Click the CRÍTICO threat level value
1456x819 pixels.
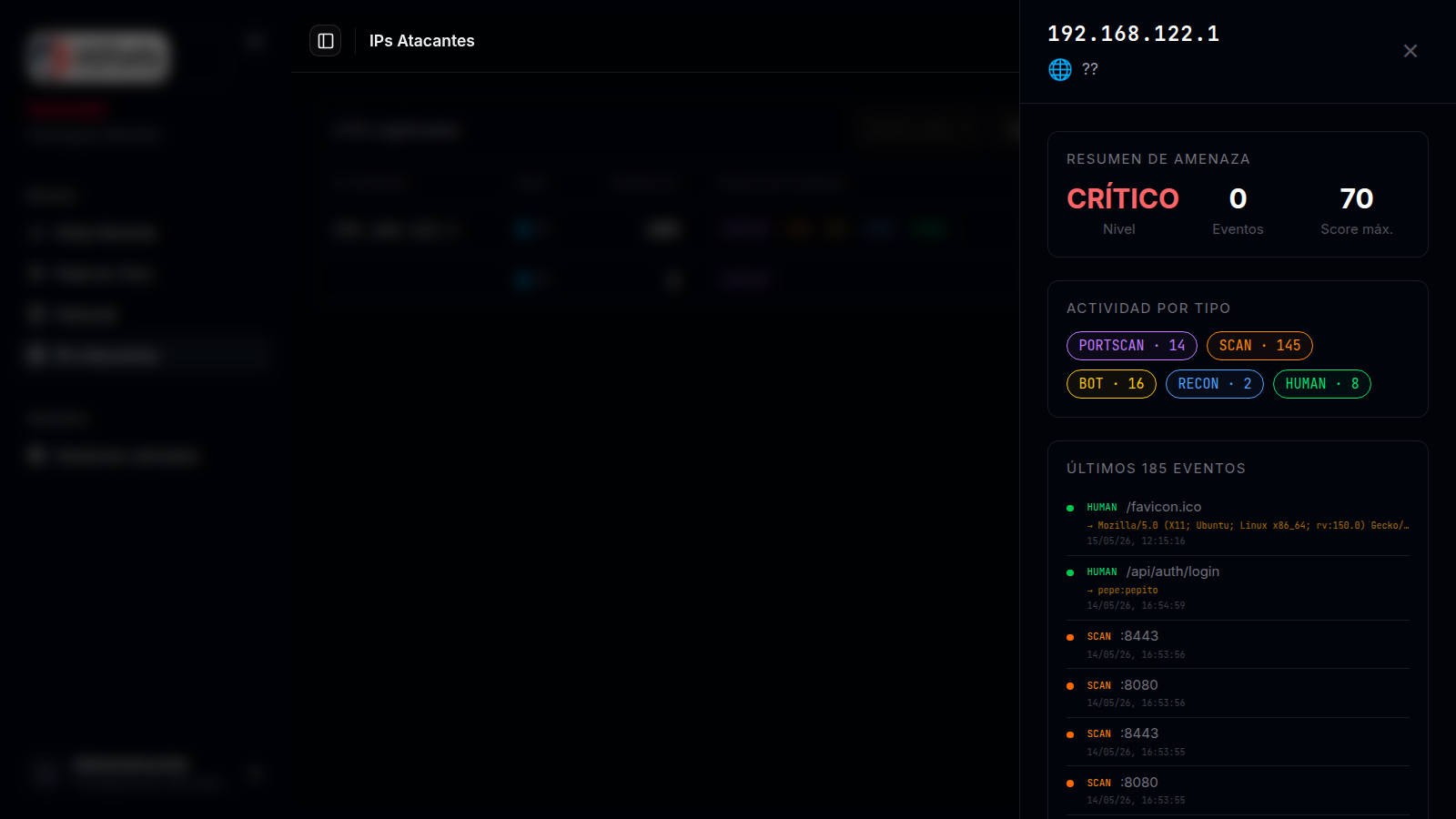(x=1123, y=198)
